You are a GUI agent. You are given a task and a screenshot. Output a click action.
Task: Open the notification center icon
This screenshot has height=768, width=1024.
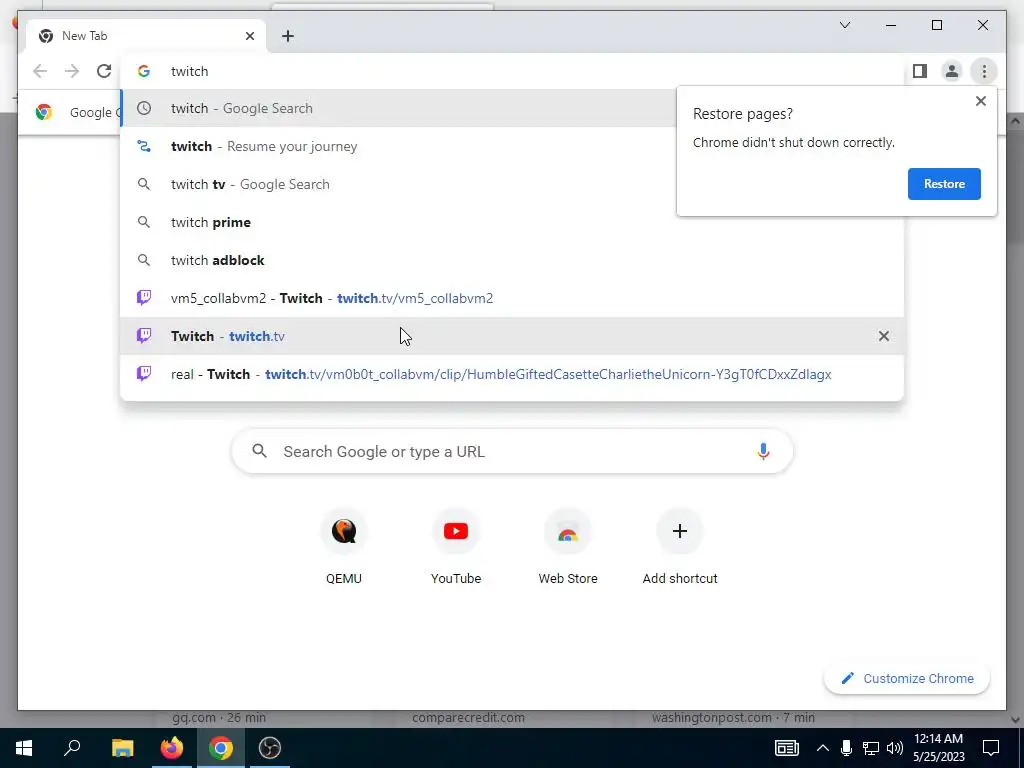pyautogui.click(x=991, y=748)
